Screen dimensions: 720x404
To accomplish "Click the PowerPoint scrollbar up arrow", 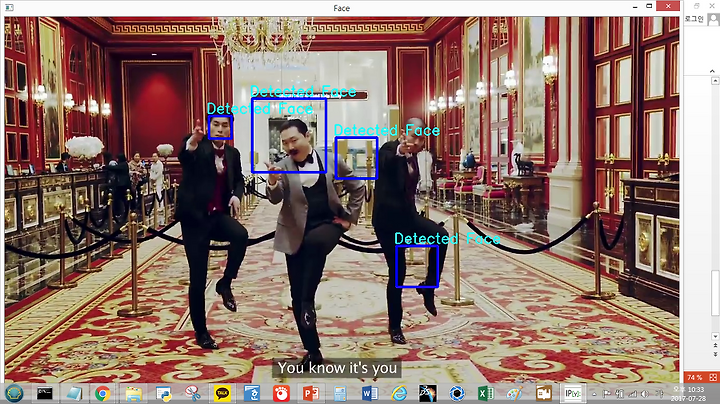I will point(715,81).
